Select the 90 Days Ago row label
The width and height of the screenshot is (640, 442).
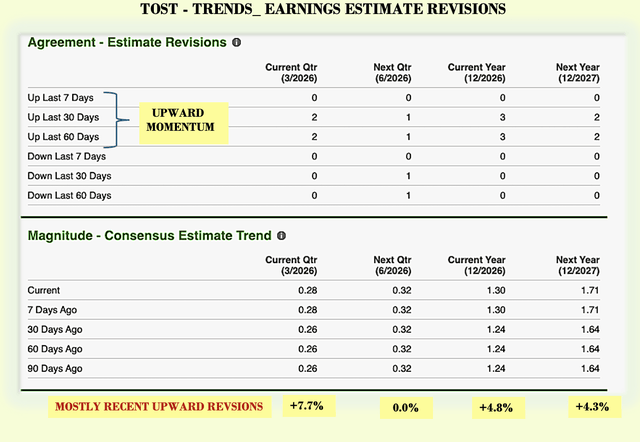55,369
